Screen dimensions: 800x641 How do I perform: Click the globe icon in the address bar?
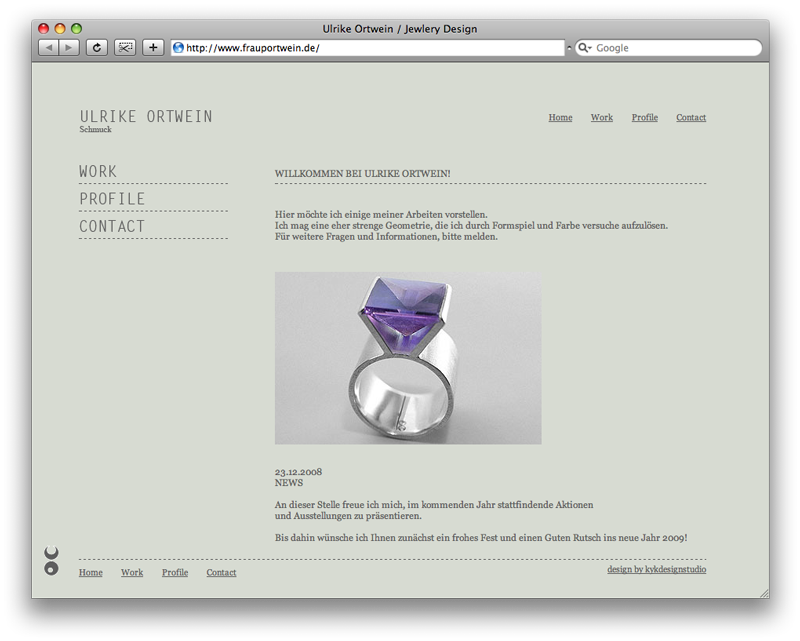(178, 48)
